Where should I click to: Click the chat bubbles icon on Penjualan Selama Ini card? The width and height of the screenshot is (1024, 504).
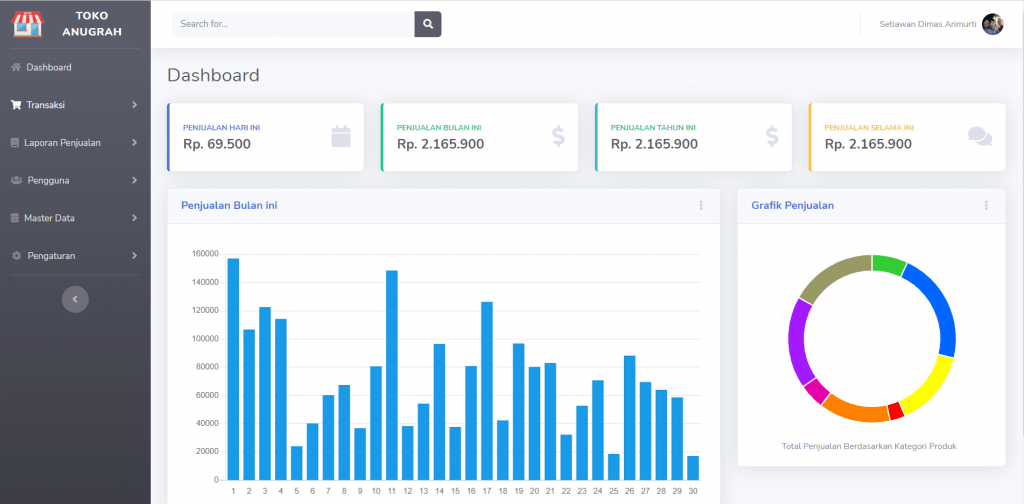980,136
